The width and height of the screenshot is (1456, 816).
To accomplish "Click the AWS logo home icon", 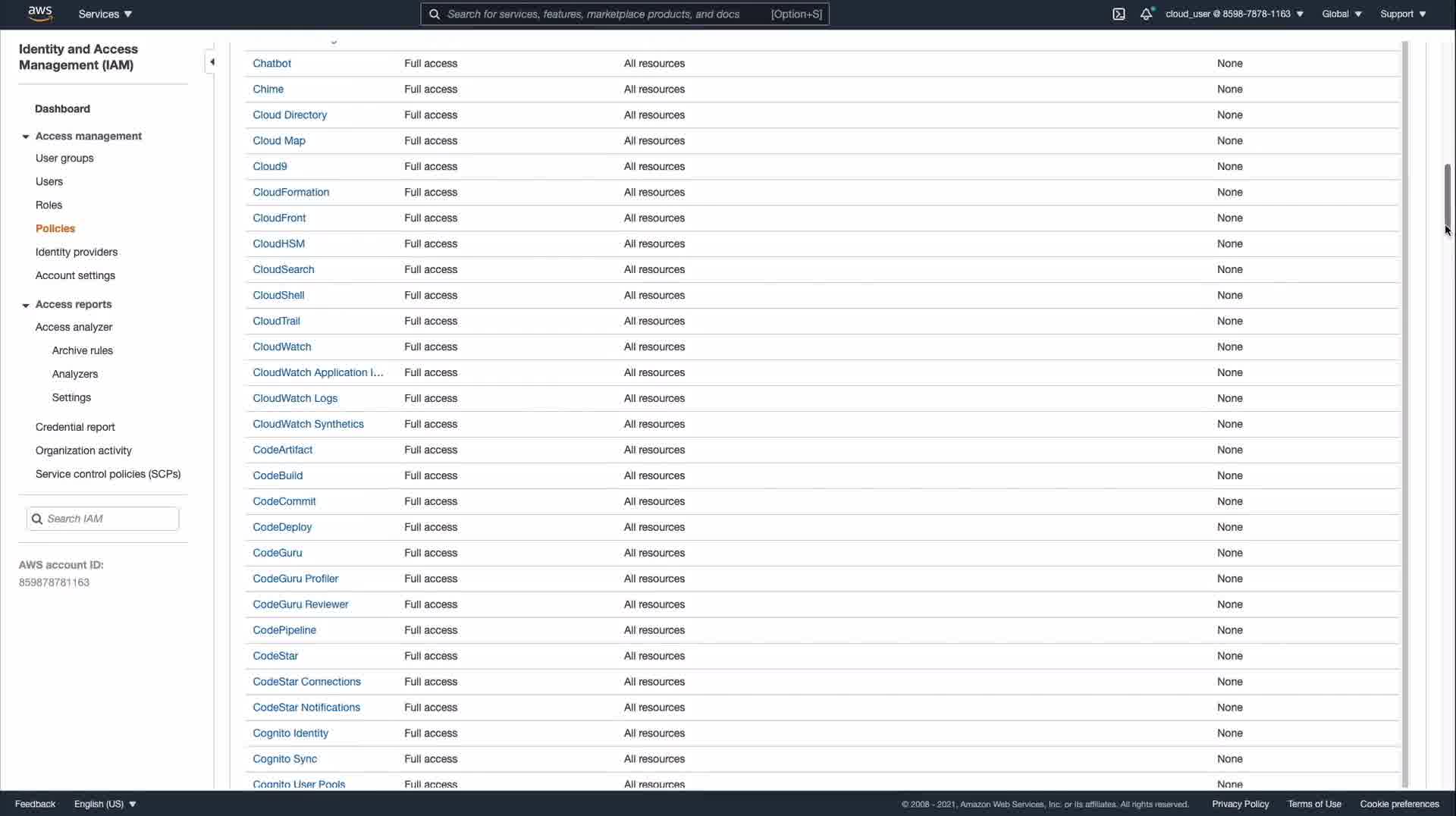I will click(40, 14).
